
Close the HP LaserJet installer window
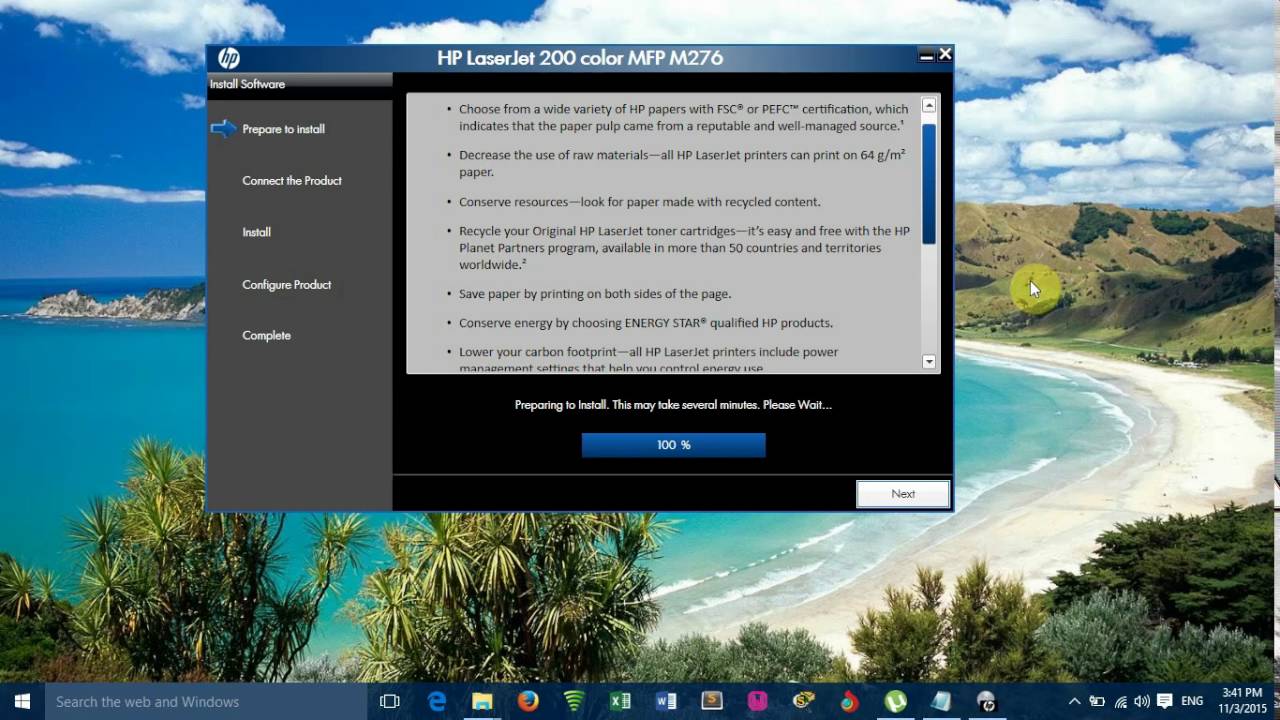[x=945, y=55]
